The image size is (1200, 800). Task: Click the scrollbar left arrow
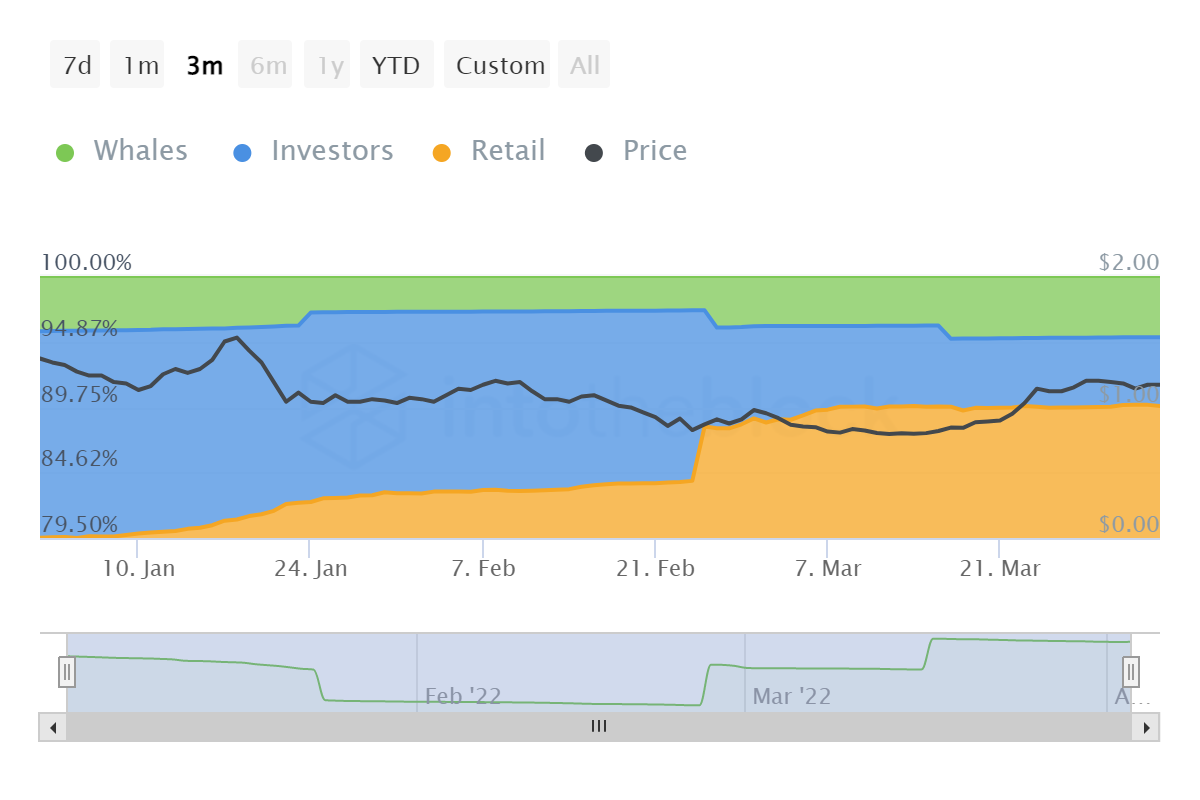point(52,727)
